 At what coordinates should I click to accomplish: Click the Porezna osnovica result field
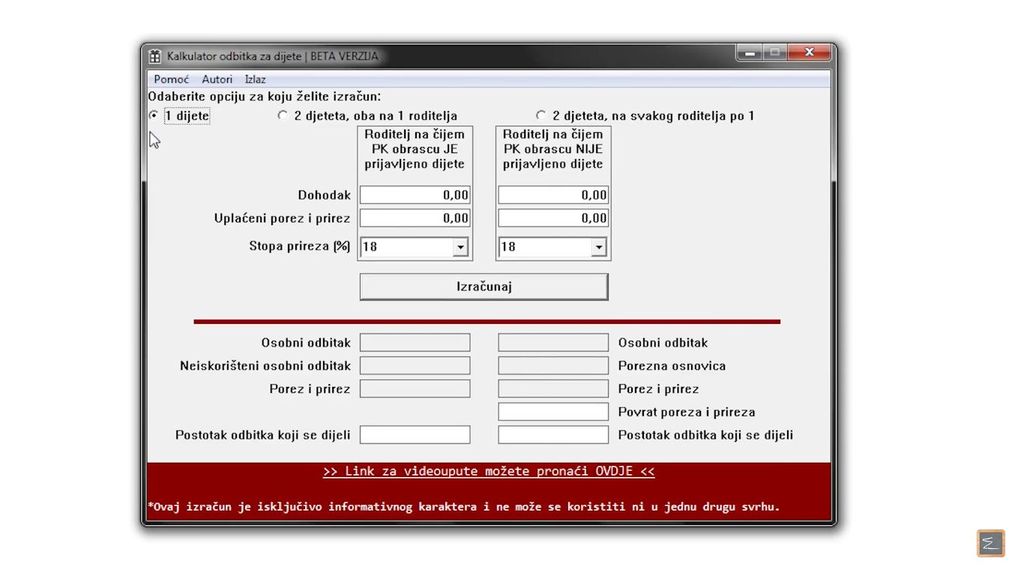pos(552,365)
